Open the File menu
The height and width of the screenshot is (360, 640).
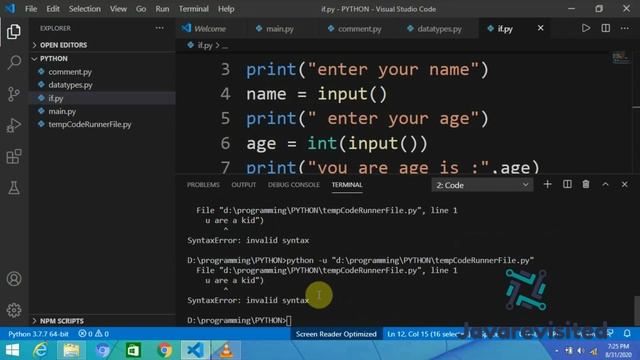pyautogui.click(x=31, y=9)
